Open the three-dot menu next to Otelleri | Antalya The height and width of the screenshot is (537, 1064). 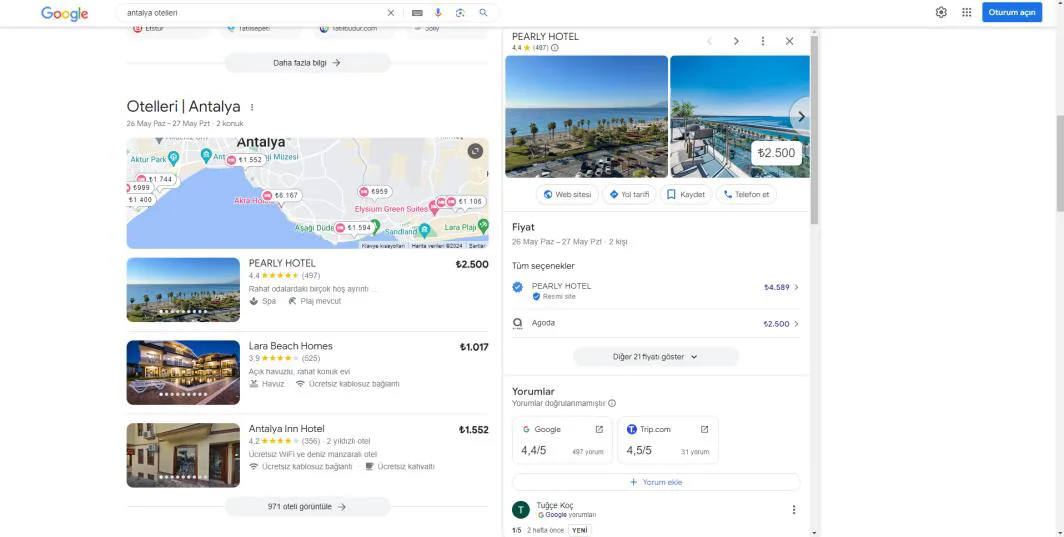252,107
